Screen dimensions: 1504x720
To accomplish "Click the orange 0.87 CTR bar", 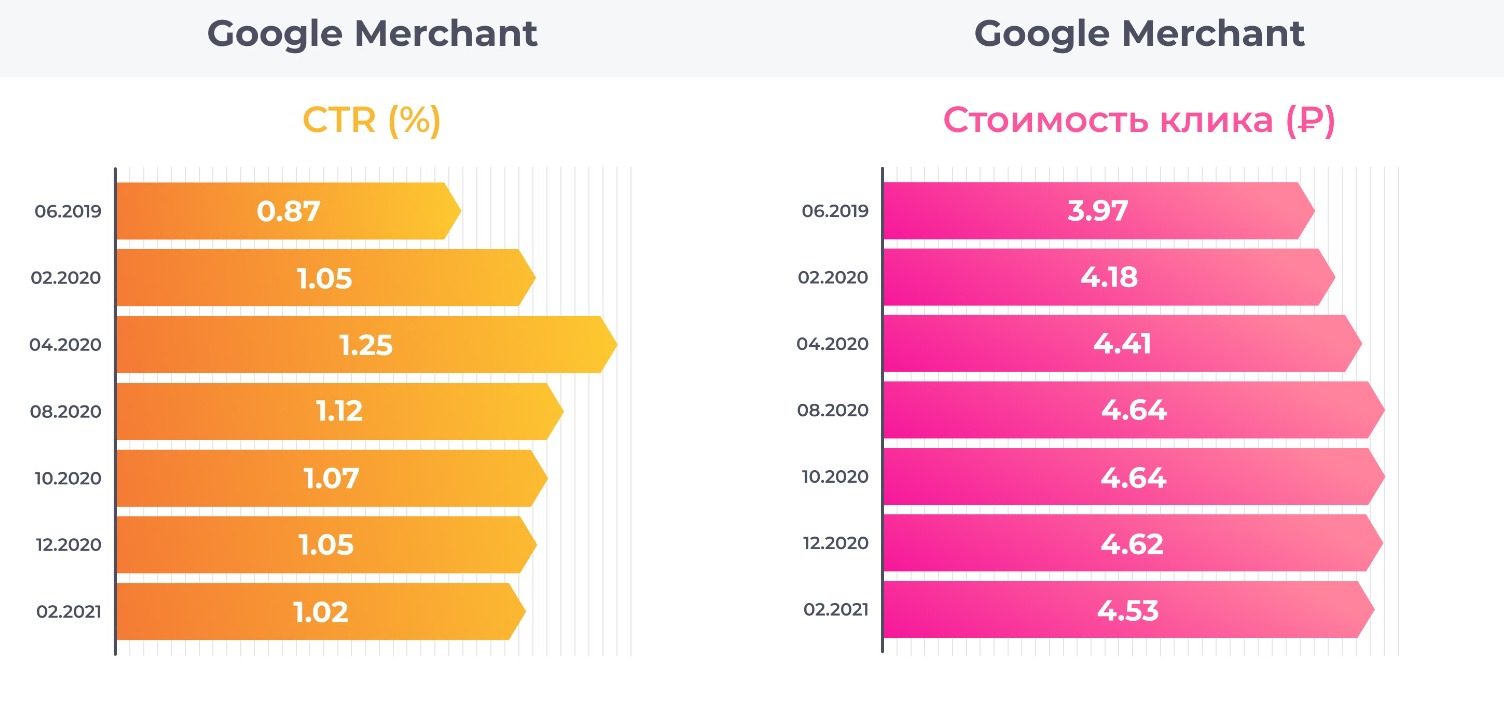I will click(x=288, y=212).
